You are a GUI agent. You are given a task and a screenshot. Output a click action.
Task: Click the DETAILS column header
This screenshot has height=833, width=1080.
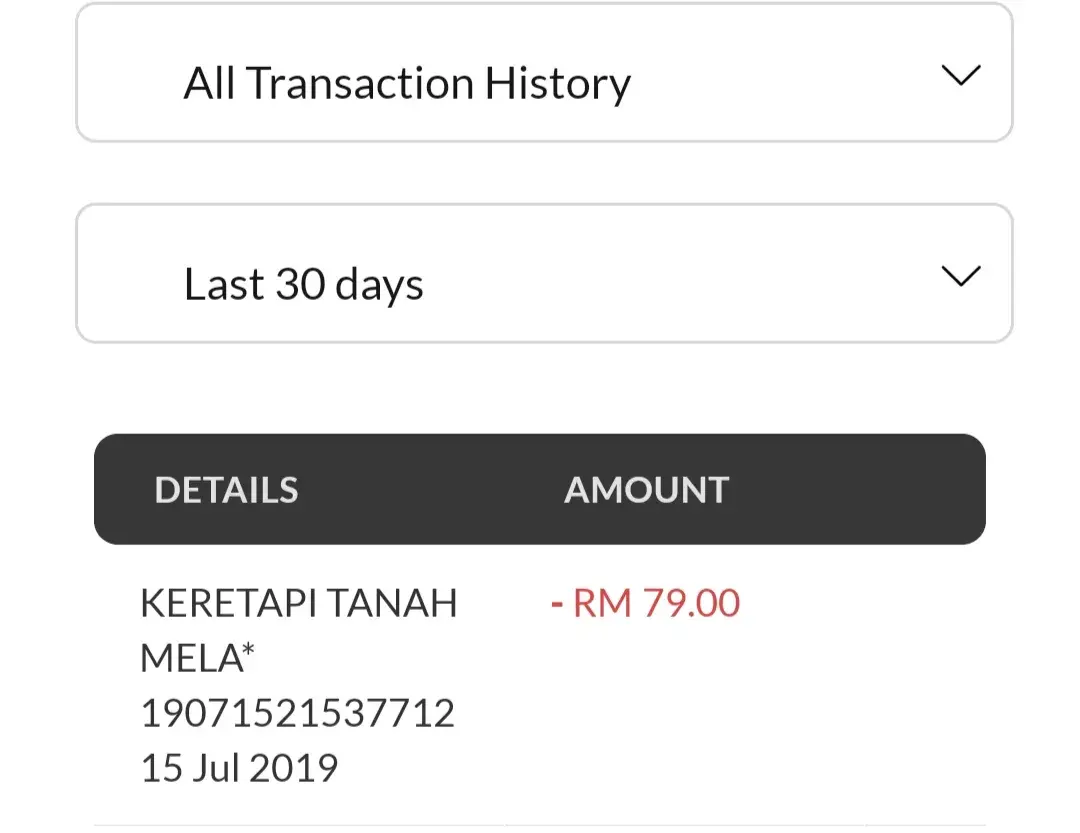coord(226,490)
